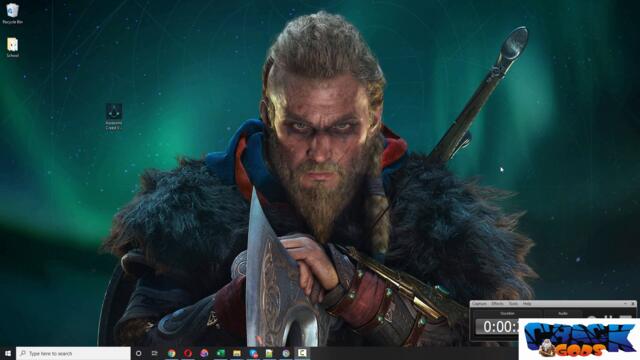
Task: Open the green Excel icon on taskbar
Action: 220,353
